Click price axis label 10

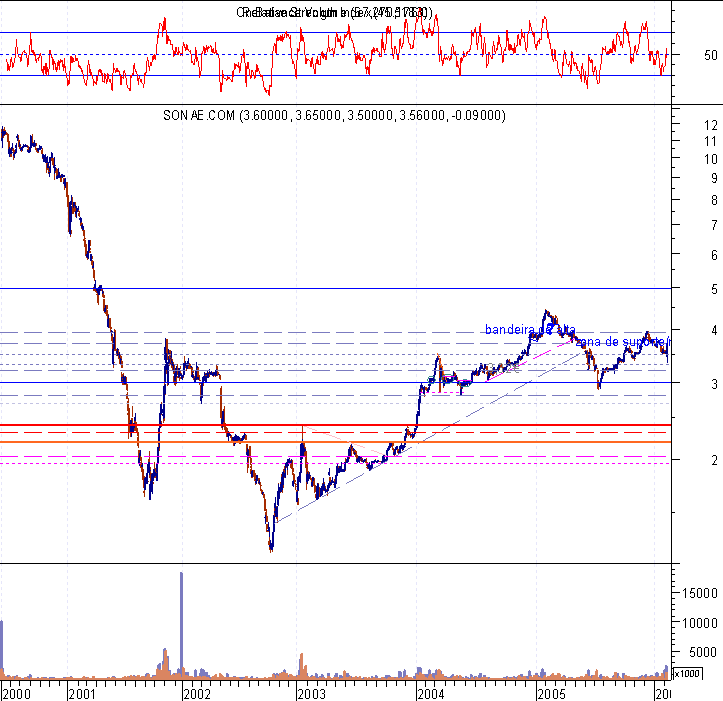coord(711,159)
